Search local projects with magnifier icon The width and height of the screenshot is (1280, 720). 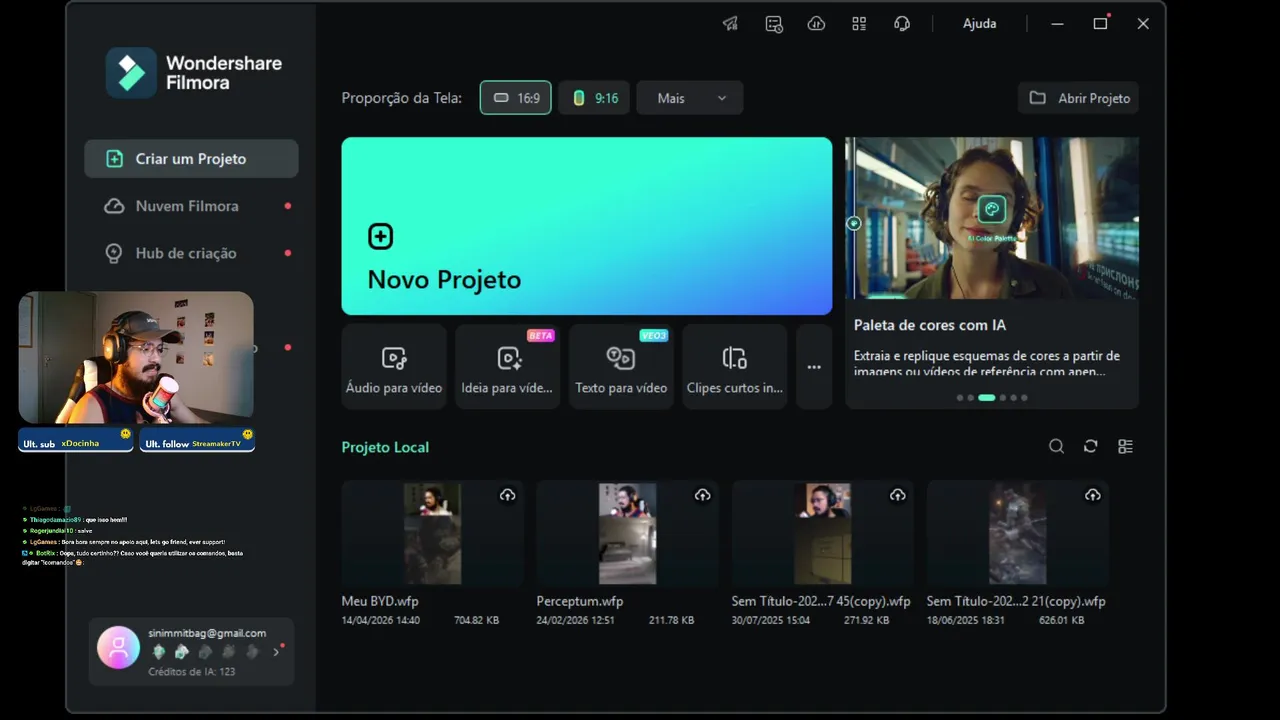(x=1056, y=447)
